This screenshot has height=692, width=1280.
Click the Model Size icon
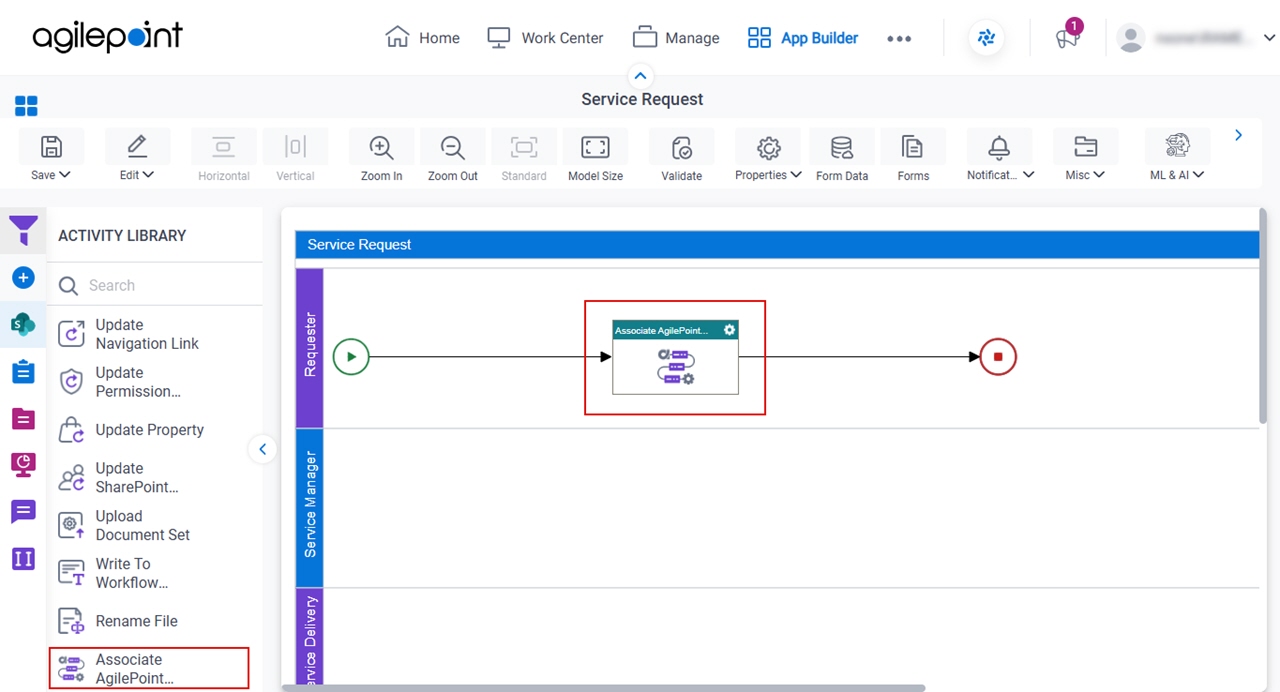click(595, 147)
